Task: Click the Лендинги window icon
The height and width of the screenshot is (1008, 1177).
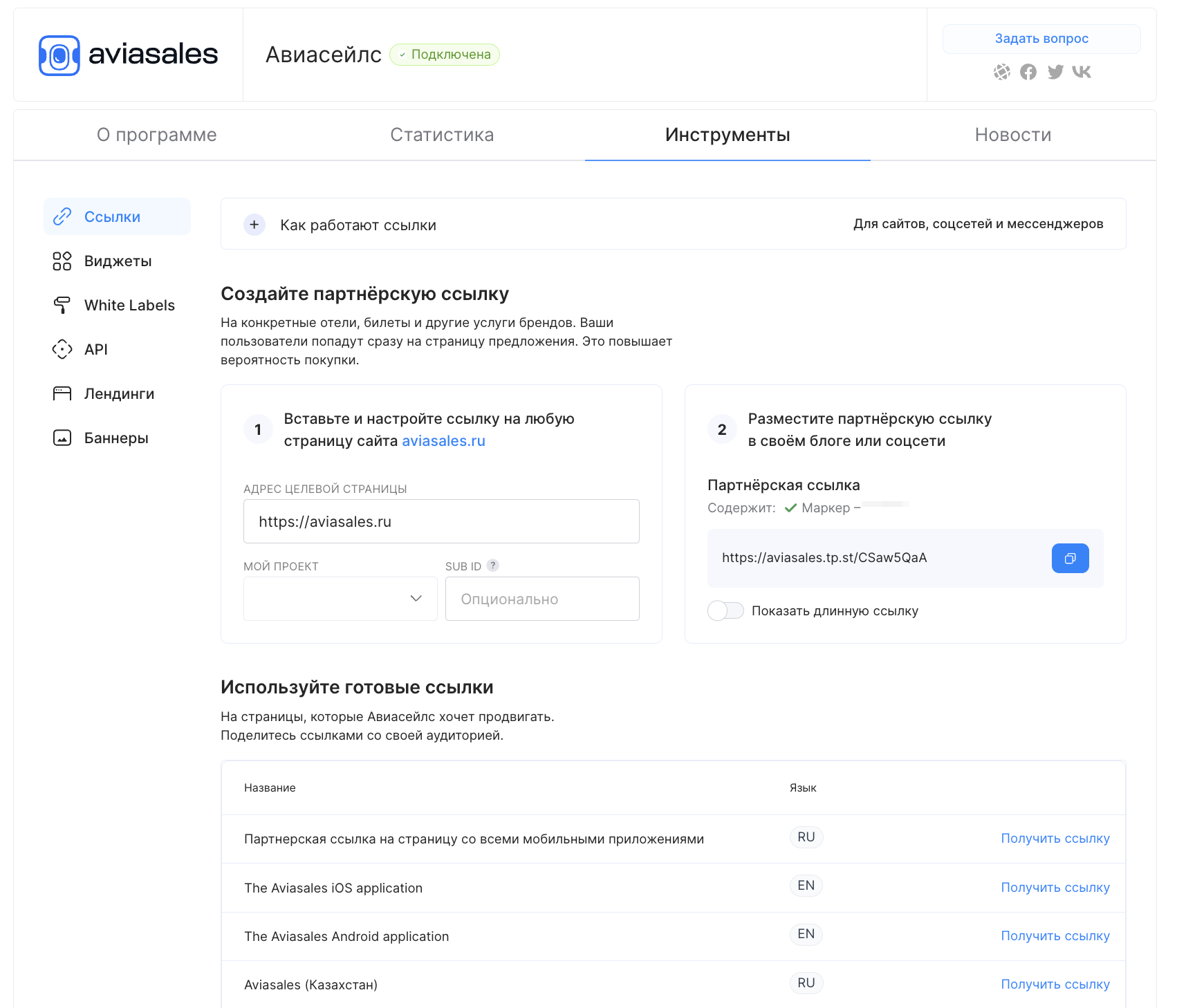Action: coord(62,393)
